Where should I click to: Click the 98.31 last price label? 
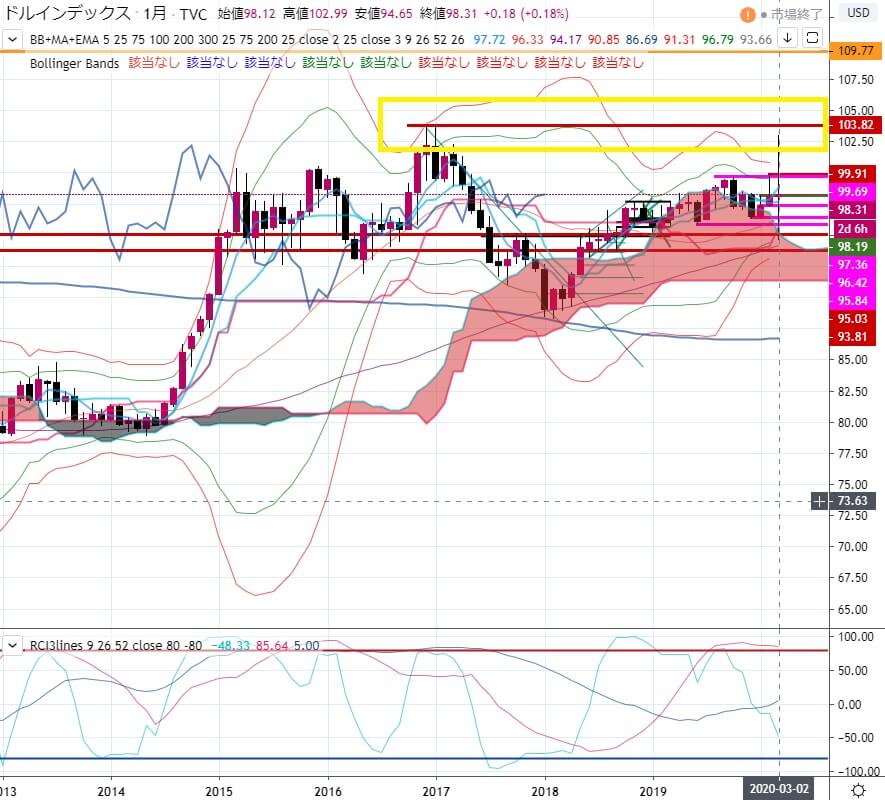(x=852, y=209)
